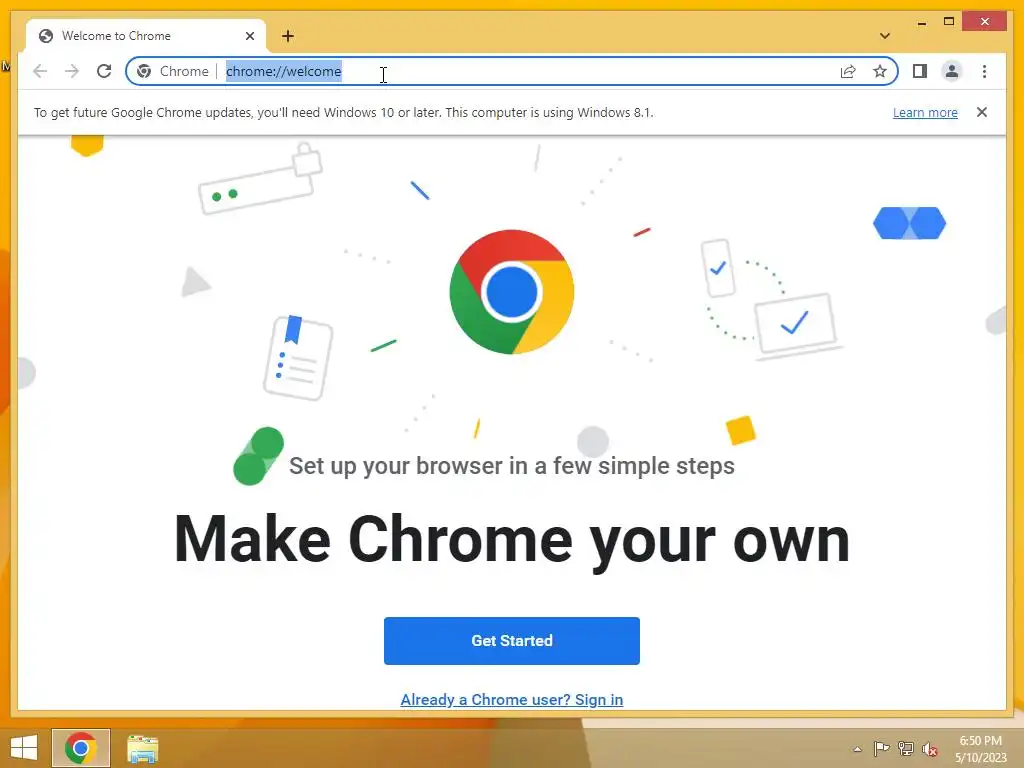Click the 'Make Chrome your own' heading
This screenshot has width=1024, height=768.
pos(511,539)
